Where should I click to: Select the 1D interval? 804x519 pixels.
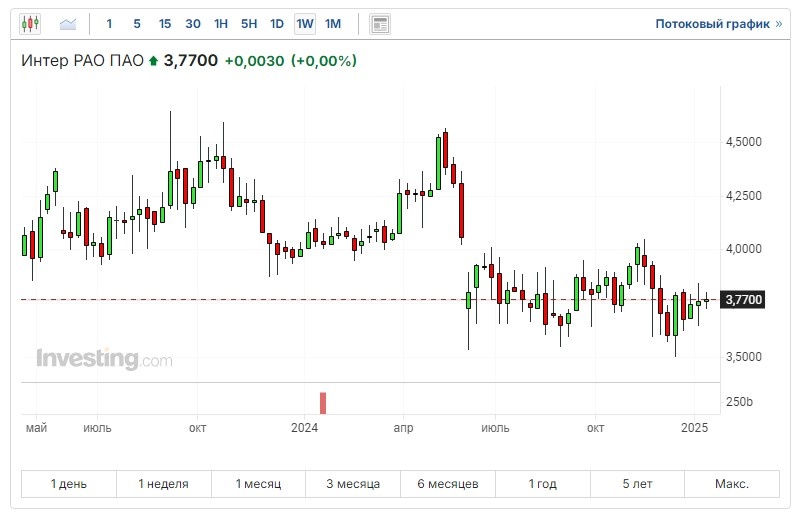point(277,24)
